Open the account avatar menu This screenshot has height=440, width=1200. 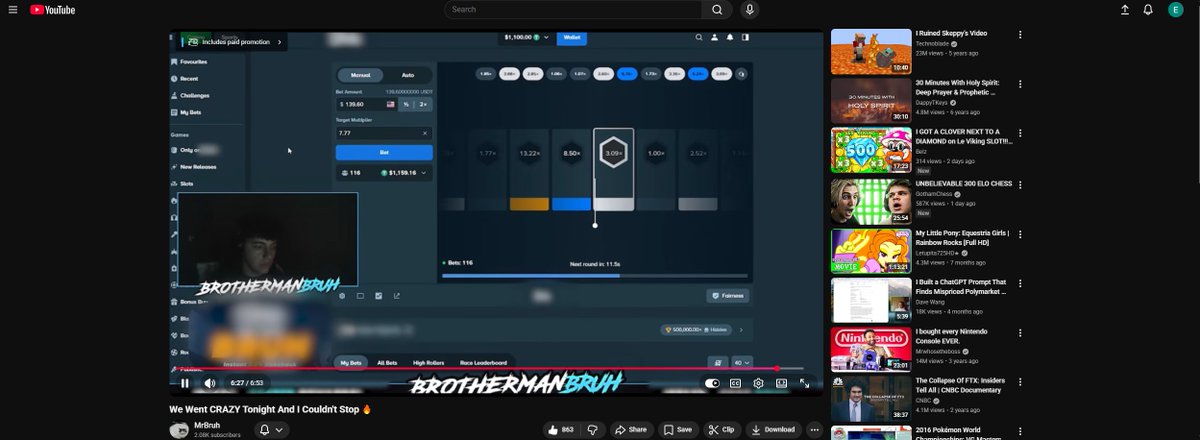(x=1176, y=10)
